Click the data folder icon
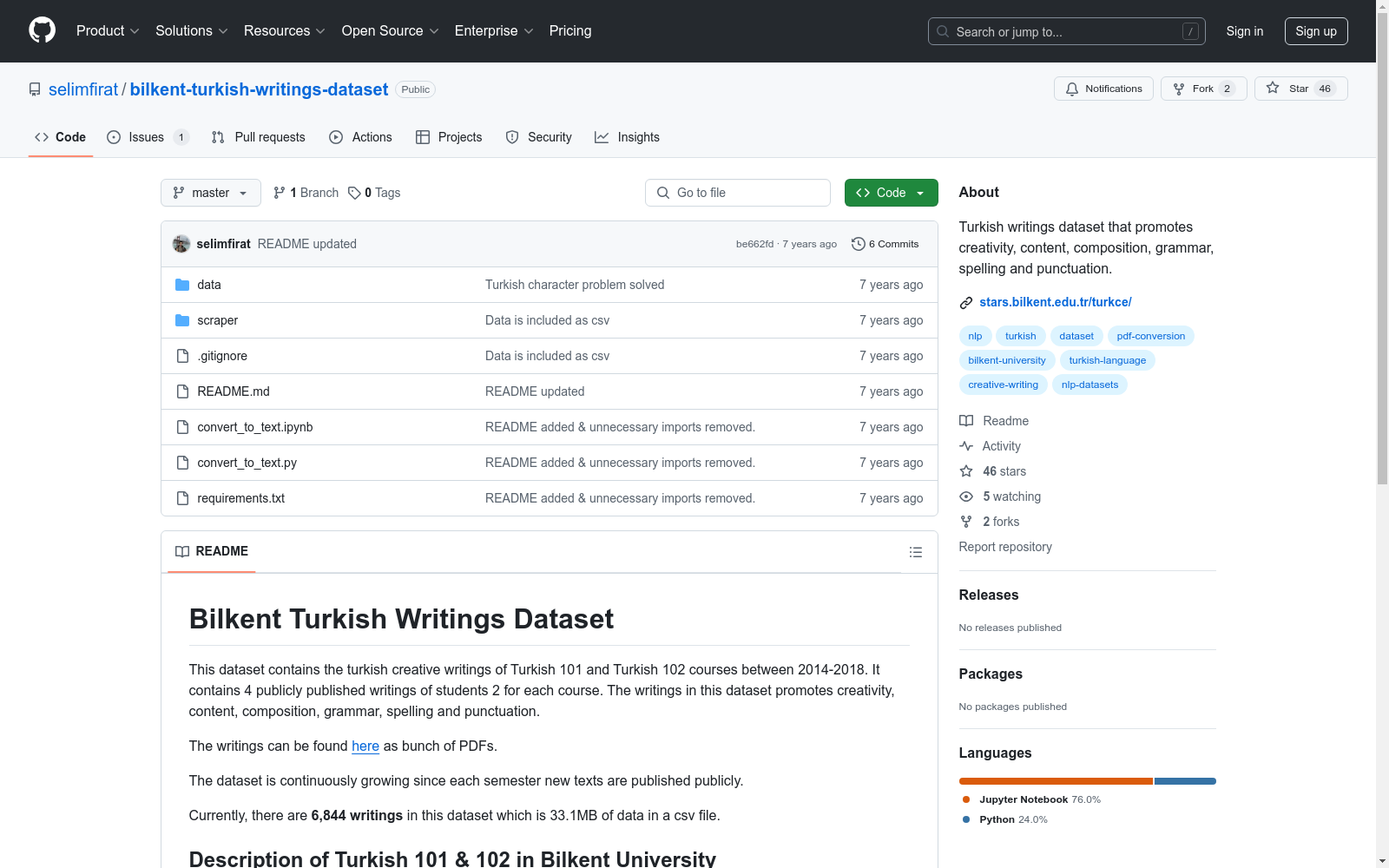This screenshot has height=868, width=1389. click(x=182, y=285)
